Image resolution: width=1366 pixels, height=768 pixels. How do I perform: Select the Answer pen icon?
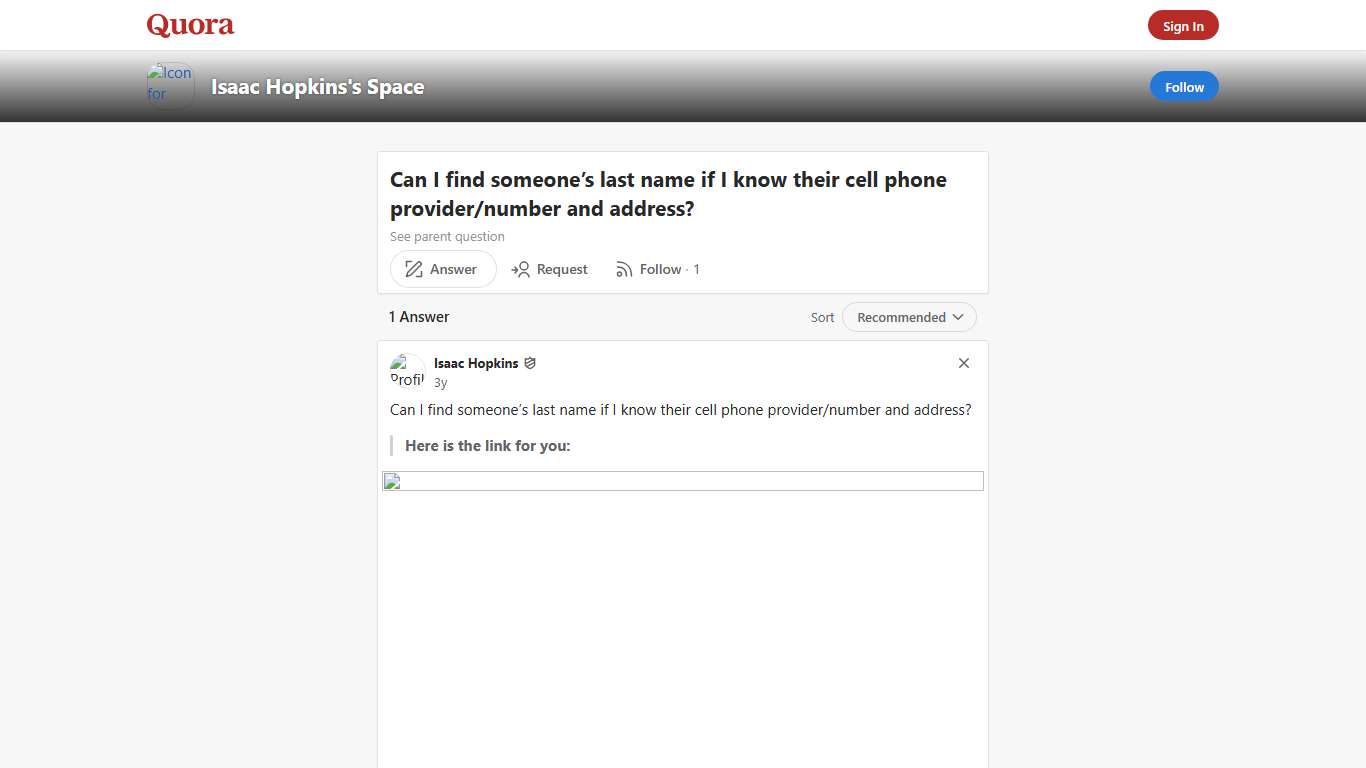tap(413, 268)
